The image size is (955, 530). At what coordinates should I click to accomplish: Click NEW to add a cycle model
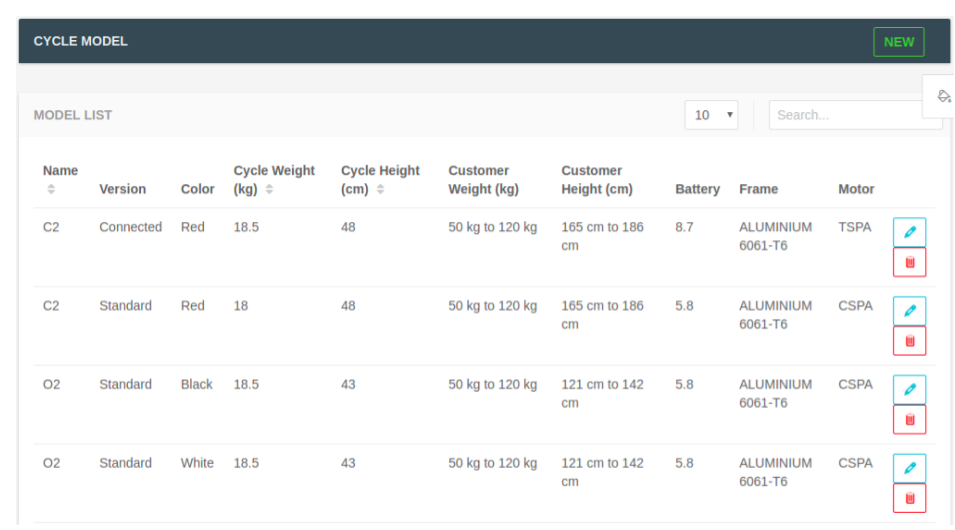898,42
